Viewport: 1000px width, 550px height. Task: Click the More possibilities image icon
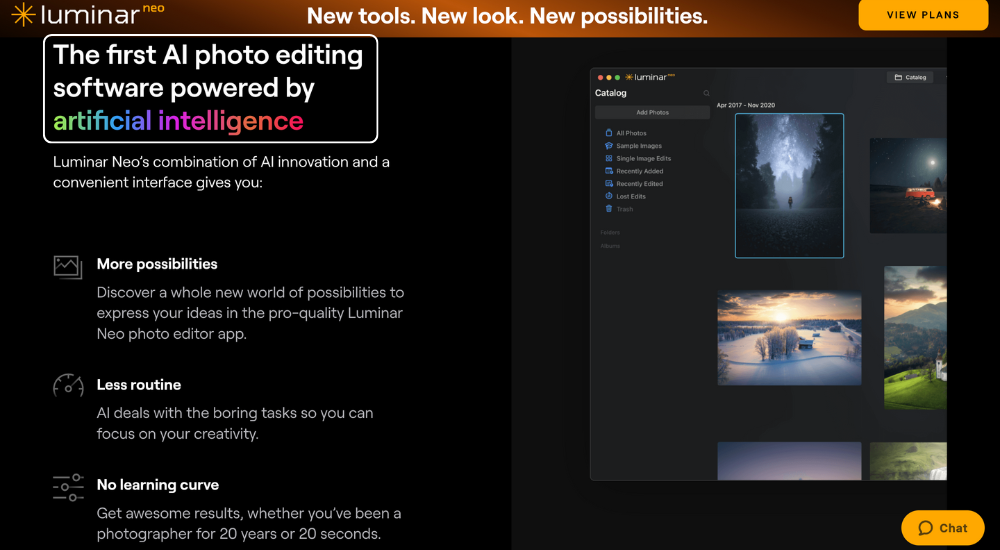(x=68, y=267)
